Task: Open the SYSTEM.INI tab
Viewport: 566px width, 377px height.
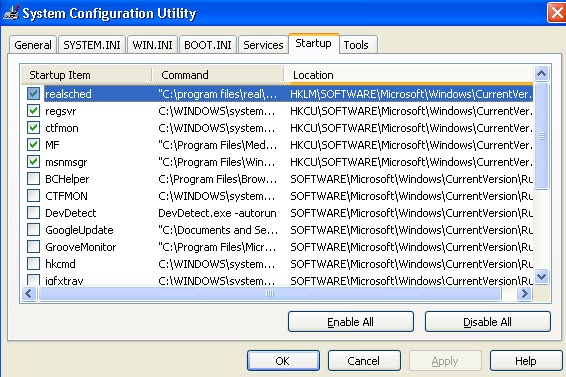Action: [92, 45]
